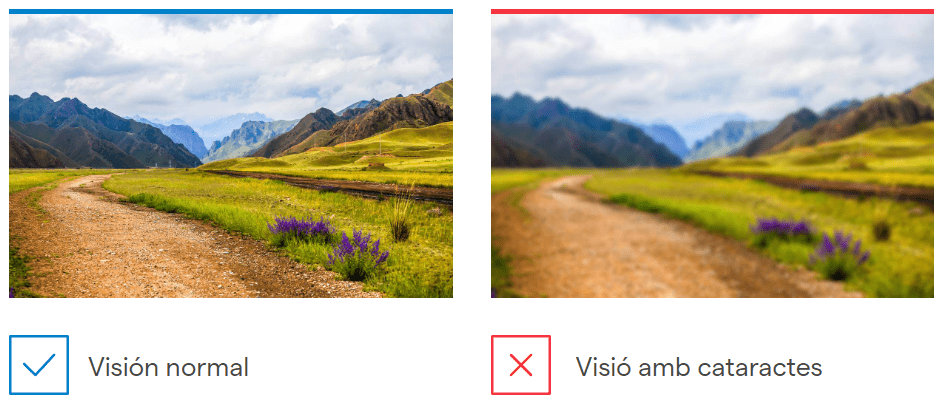Click the tall grass tuft near the flowers
Viewport: 941px width, 400px height.
[x=401, y=217]
